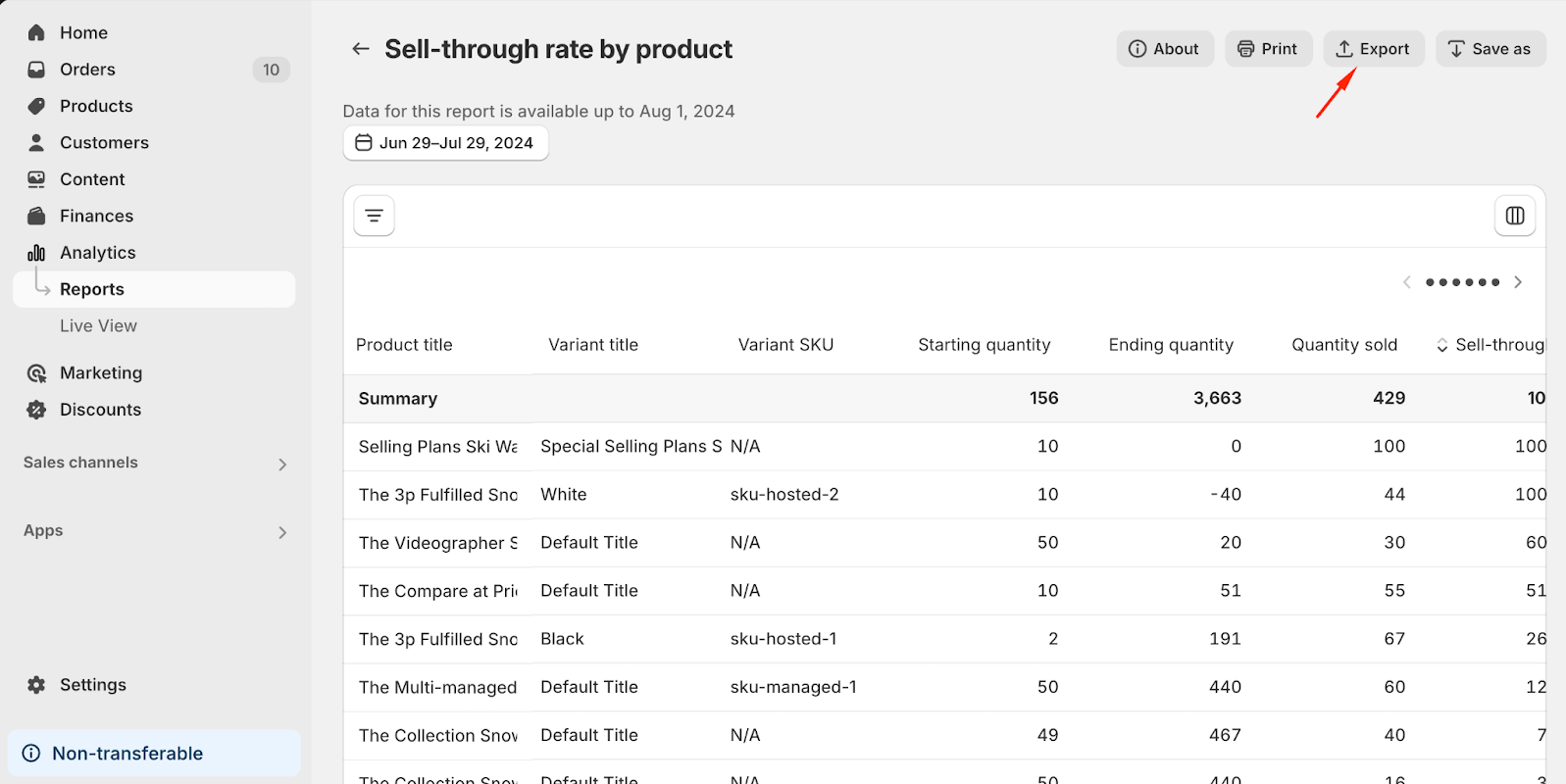This screenshot has height=784, width=1566.
Task: Go to Orders in the sidebar
Action: (x=87, y=70)
